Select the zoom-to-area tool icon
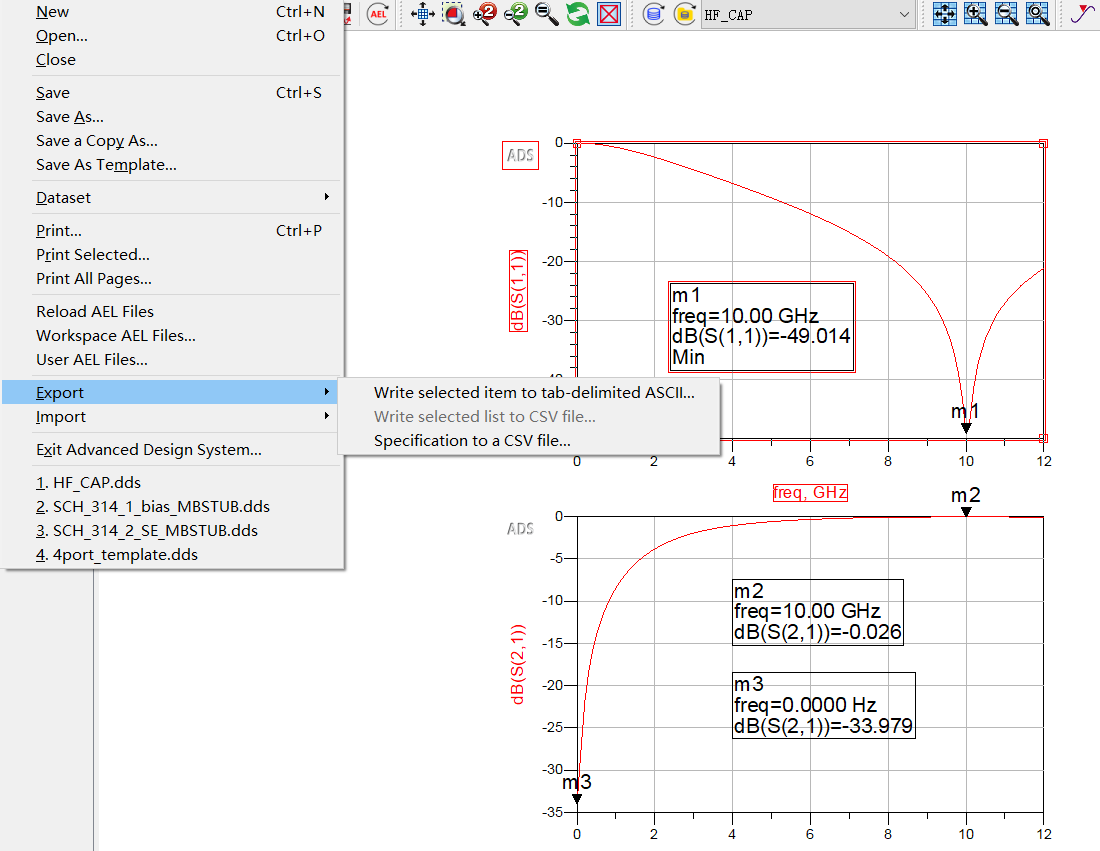This screenshot has height=851, width=1100. point(454,13)
